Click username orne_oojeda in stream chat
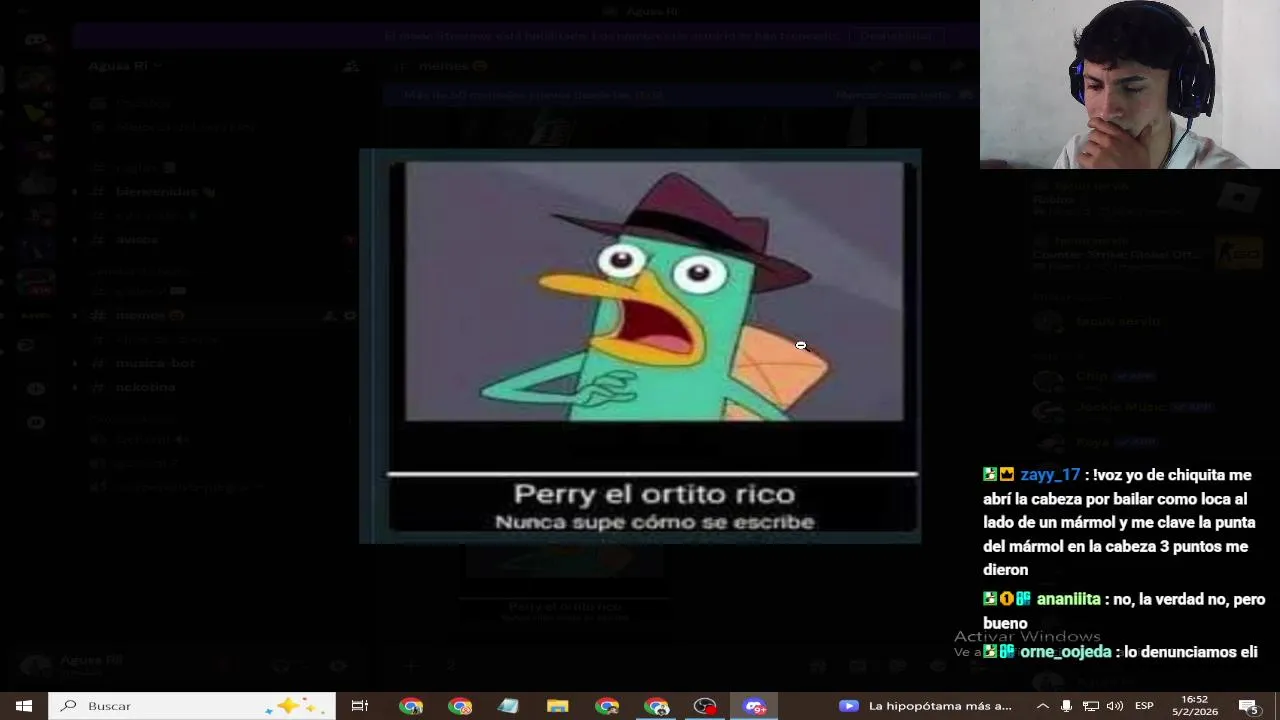1280x720 pixels. [x=1066, y=652]
